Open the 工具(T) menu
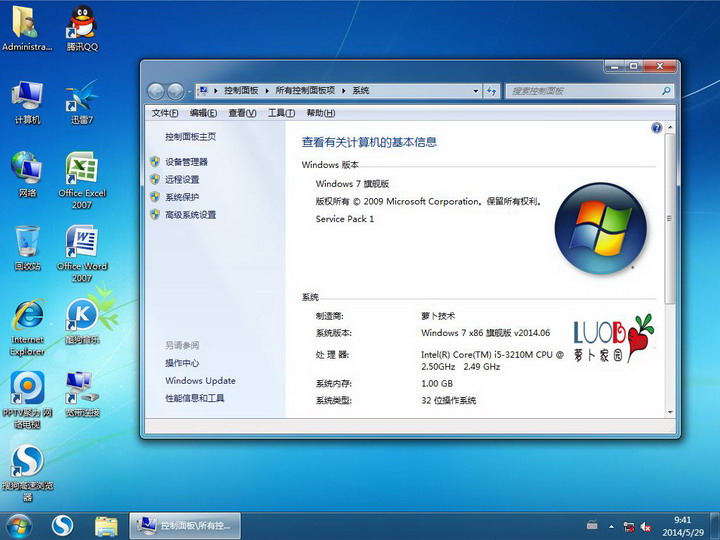The width and height of the screenshot is (720, 540). (281, 113)
